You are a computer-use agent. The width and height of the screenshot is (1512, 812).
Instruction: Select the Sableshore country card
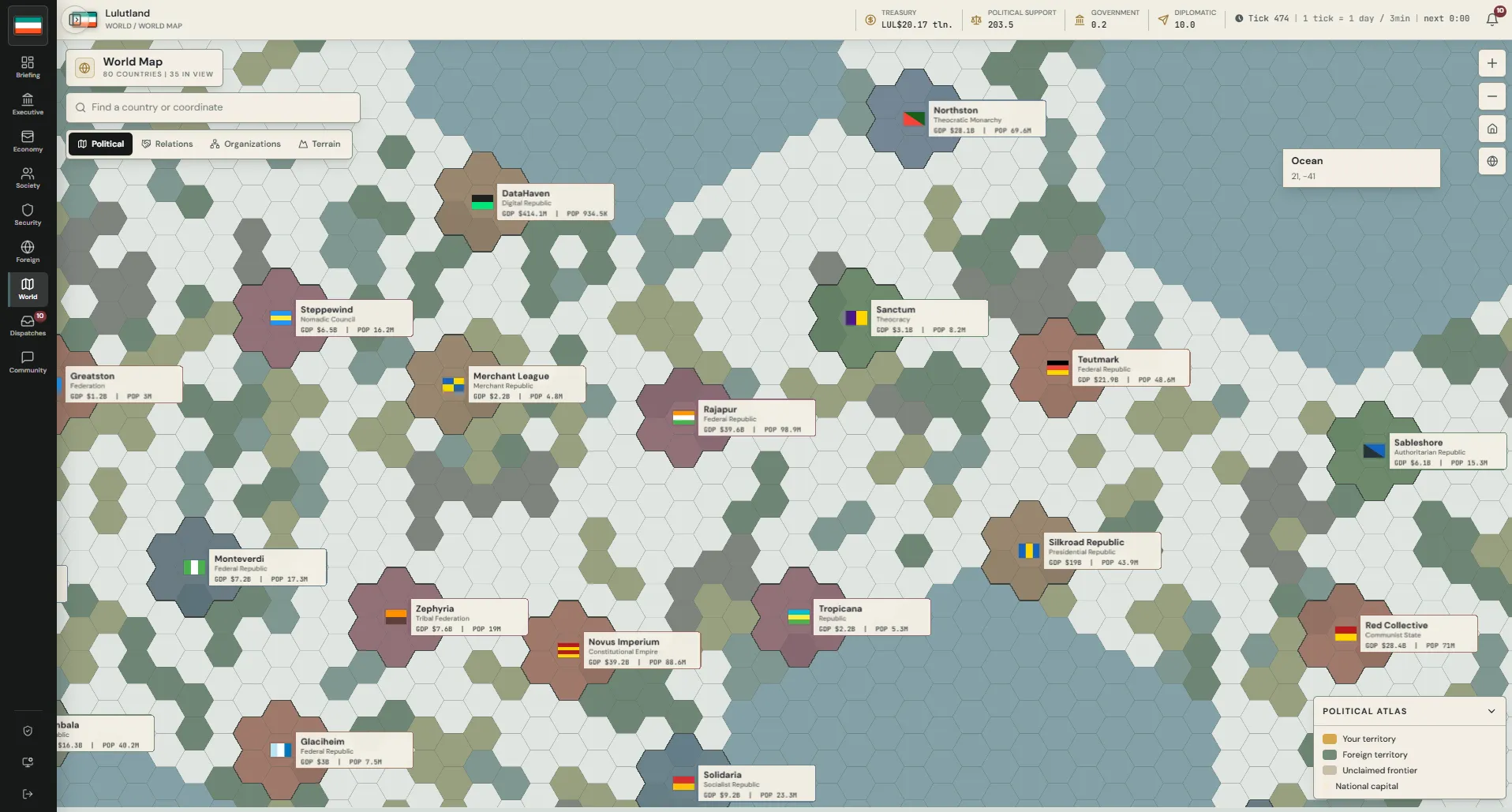click(x=1447, y=451)
